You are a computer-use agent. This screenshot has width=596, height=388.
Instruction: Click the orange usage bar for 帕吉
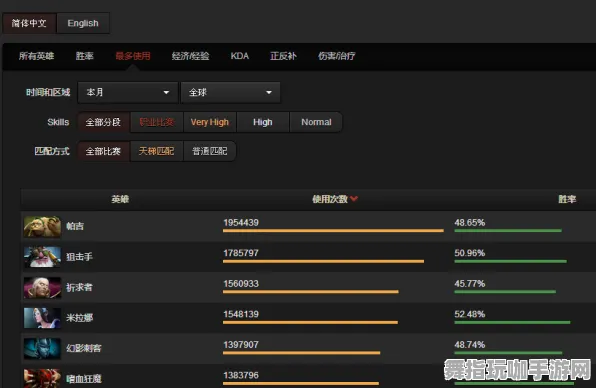(333, 231)
